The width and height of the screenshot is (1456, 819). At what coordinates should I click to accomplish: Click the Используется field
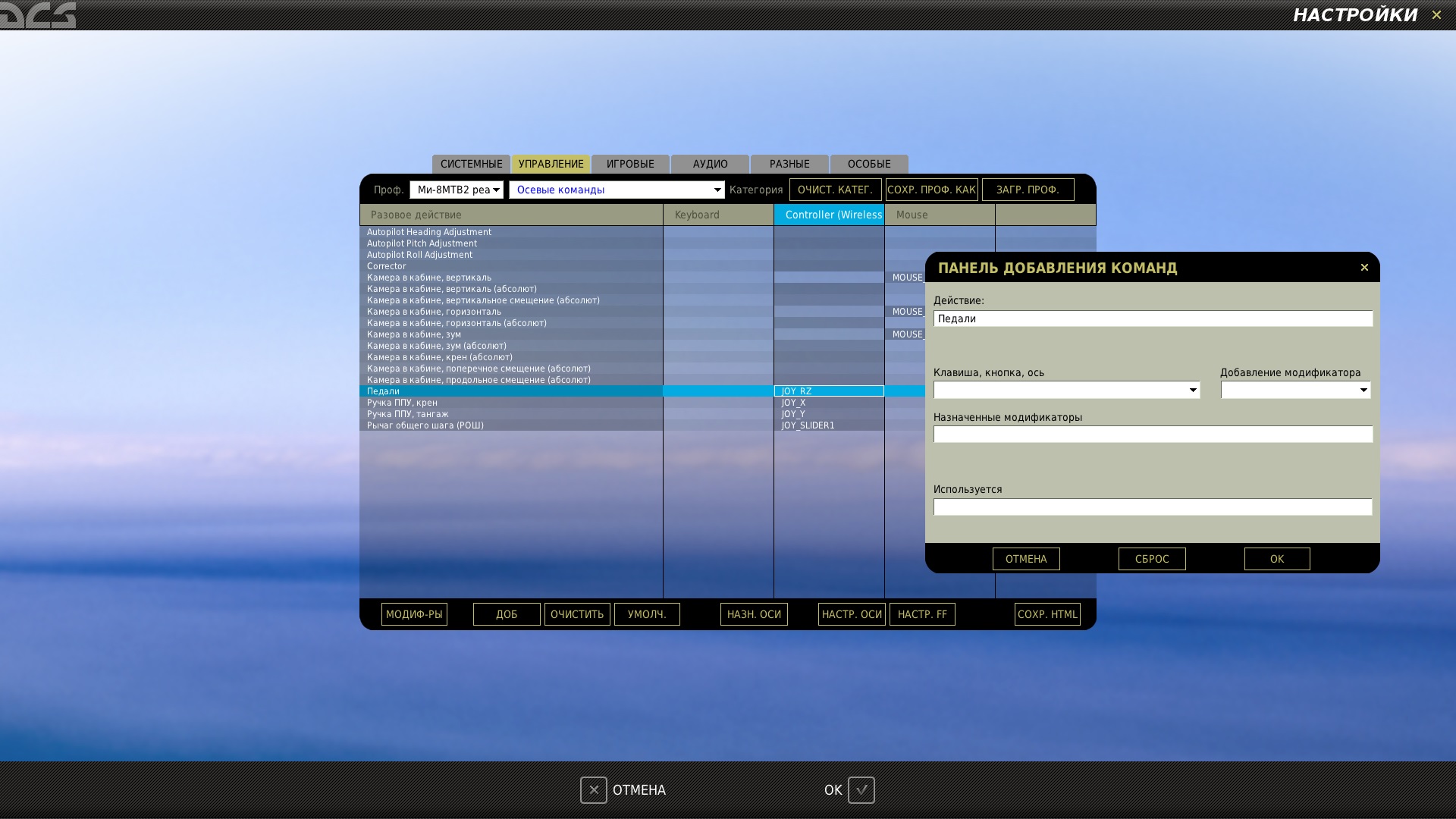[1153, 507]
